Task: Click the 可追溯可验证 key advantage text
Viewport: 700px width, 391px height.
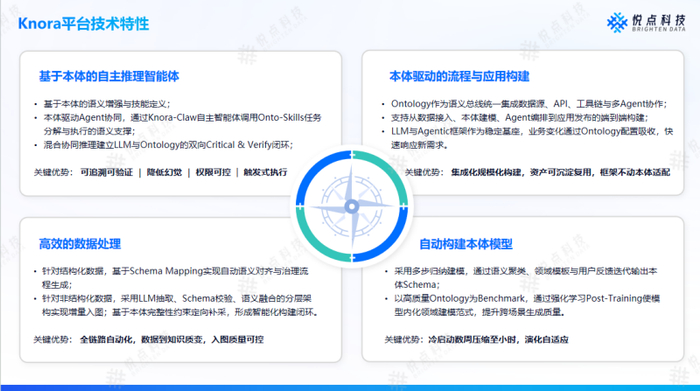Action: point(107,172)
